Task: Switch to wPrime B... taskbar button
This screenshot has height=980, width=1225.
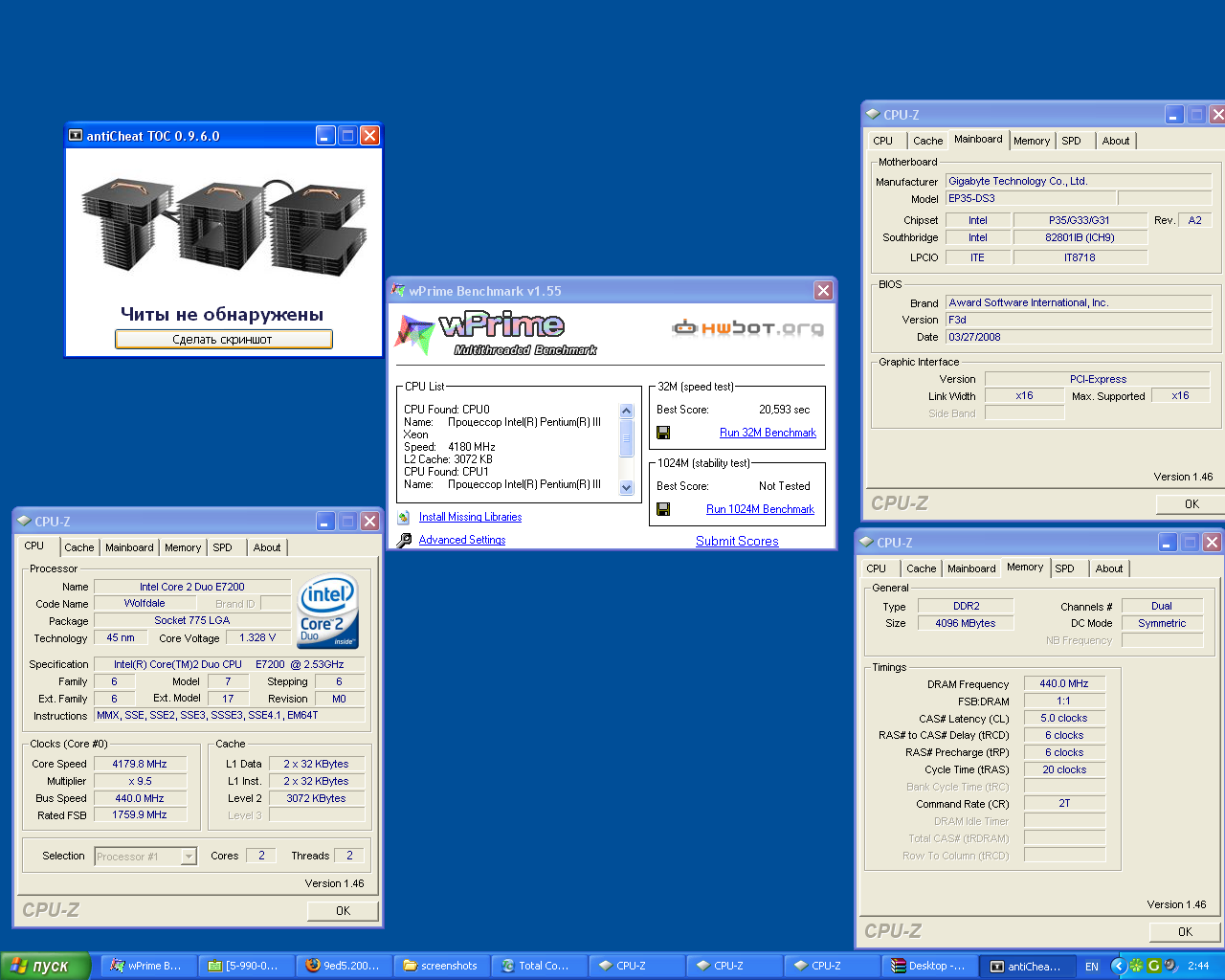Action: 149,966
